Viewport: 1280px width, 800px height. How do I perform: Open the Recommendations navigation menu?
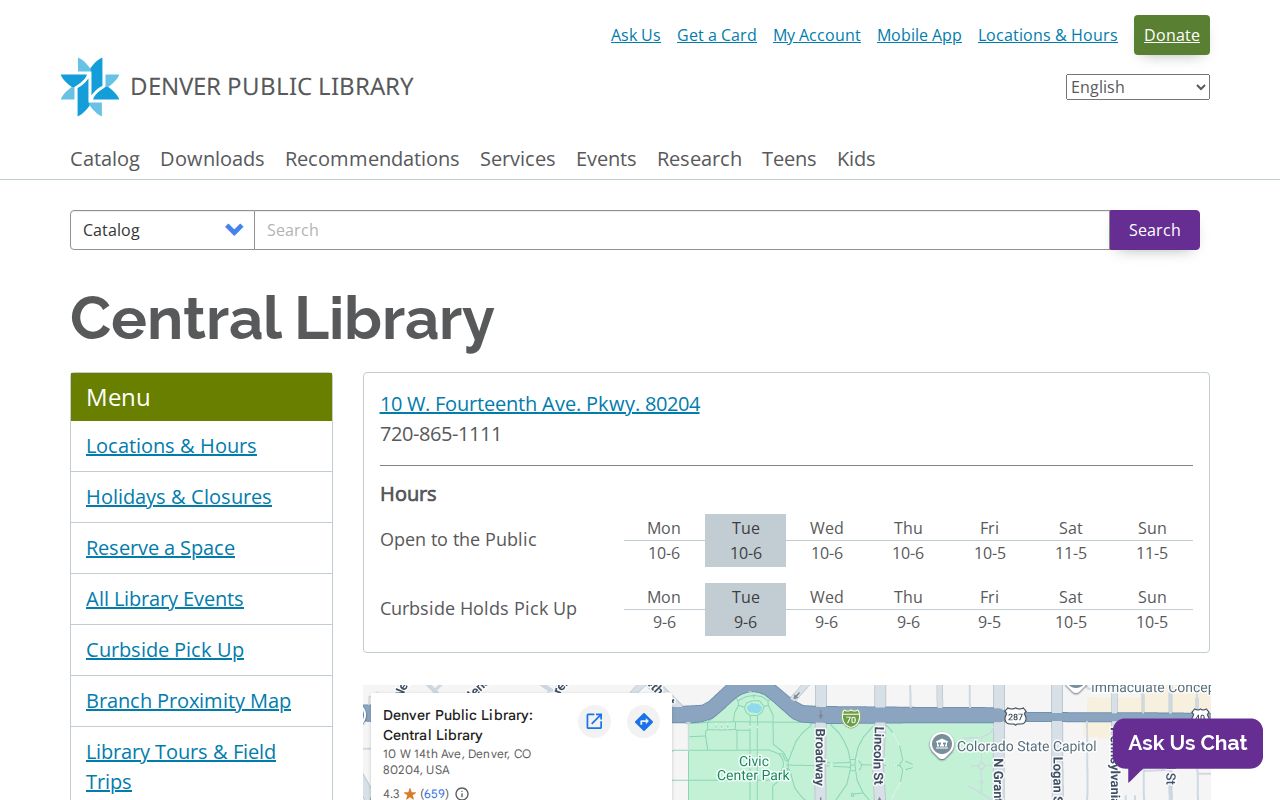point(372,159)
